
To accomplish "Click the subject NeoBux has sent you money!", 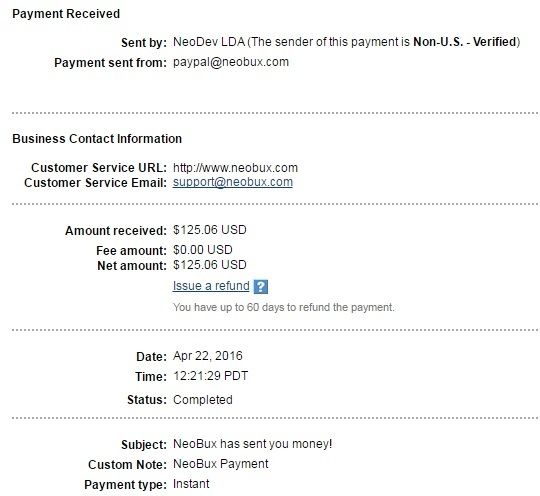I will coord(252,444).
